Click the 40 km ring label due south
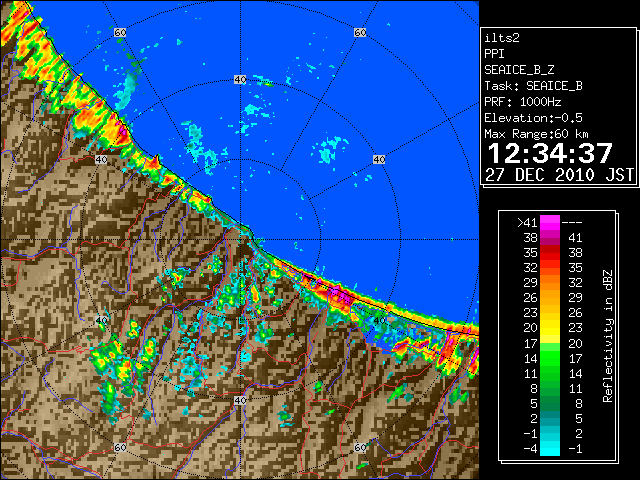 pos(240,400)
